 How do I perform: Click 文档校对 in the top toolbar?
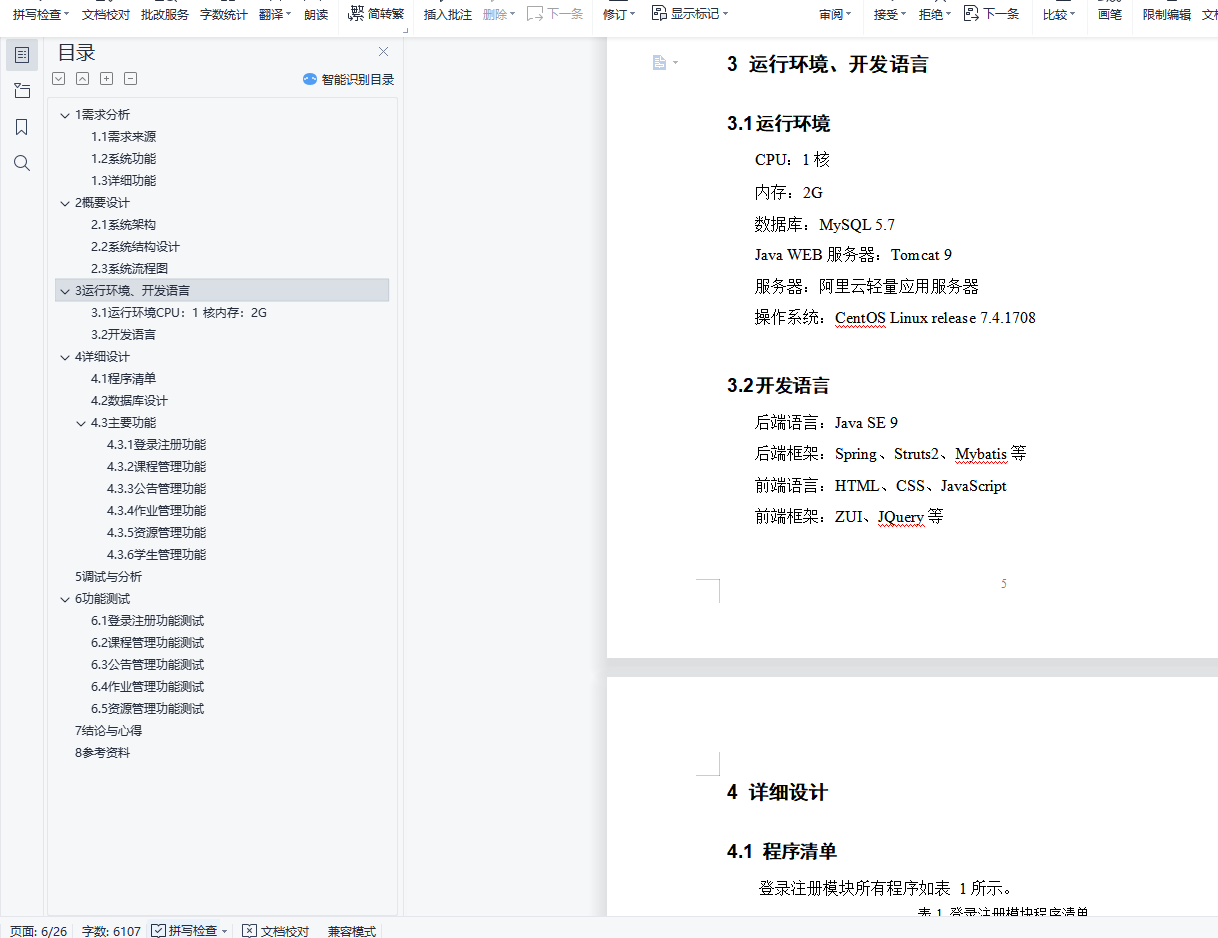(x=106, y=15)
